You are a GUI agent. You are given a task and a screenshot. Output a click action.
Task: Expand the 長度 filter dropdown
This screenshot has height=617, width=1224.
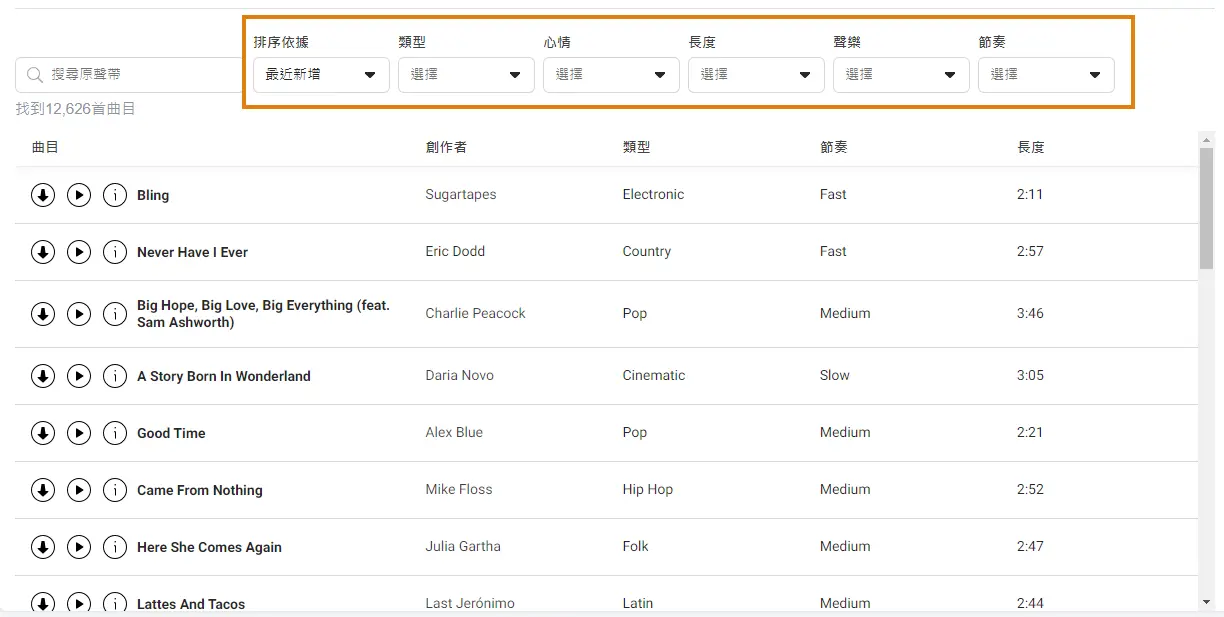(x=756, y=75)
